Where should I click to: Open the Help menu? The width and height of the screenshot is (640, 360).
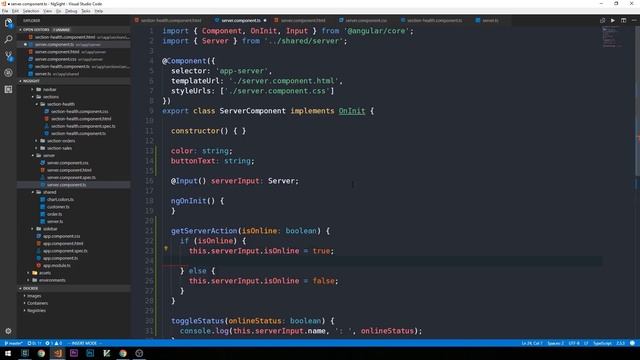(x=99, y=11)
